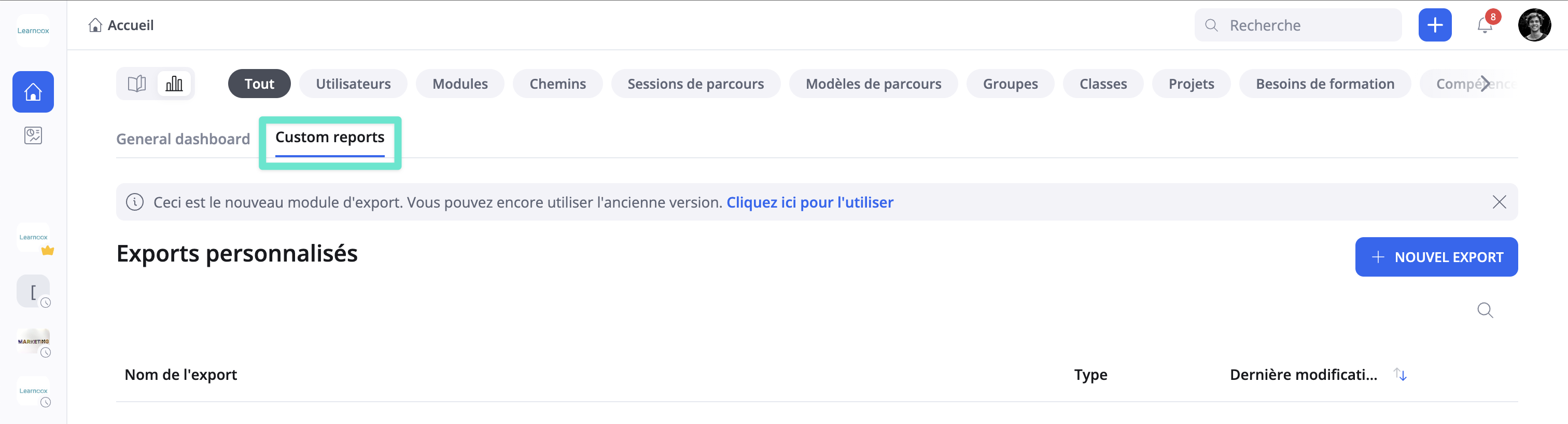Screen dimensions: 1568x424
Task: Switch to bar chart statistics view
Action: click(174, 84)
